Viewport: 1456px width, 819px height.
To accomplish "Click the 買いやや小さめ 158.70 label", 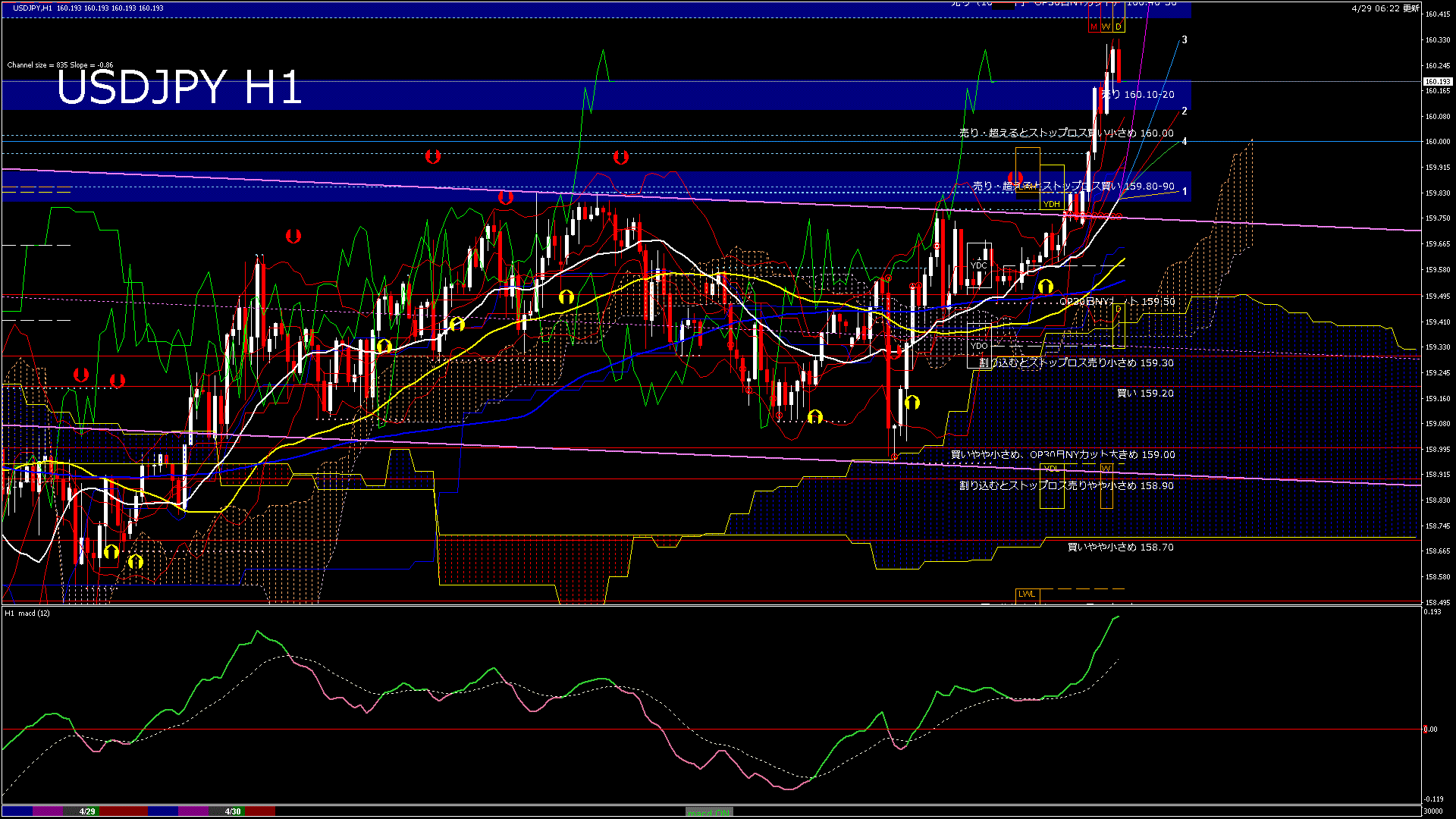I will point(1120,547).
